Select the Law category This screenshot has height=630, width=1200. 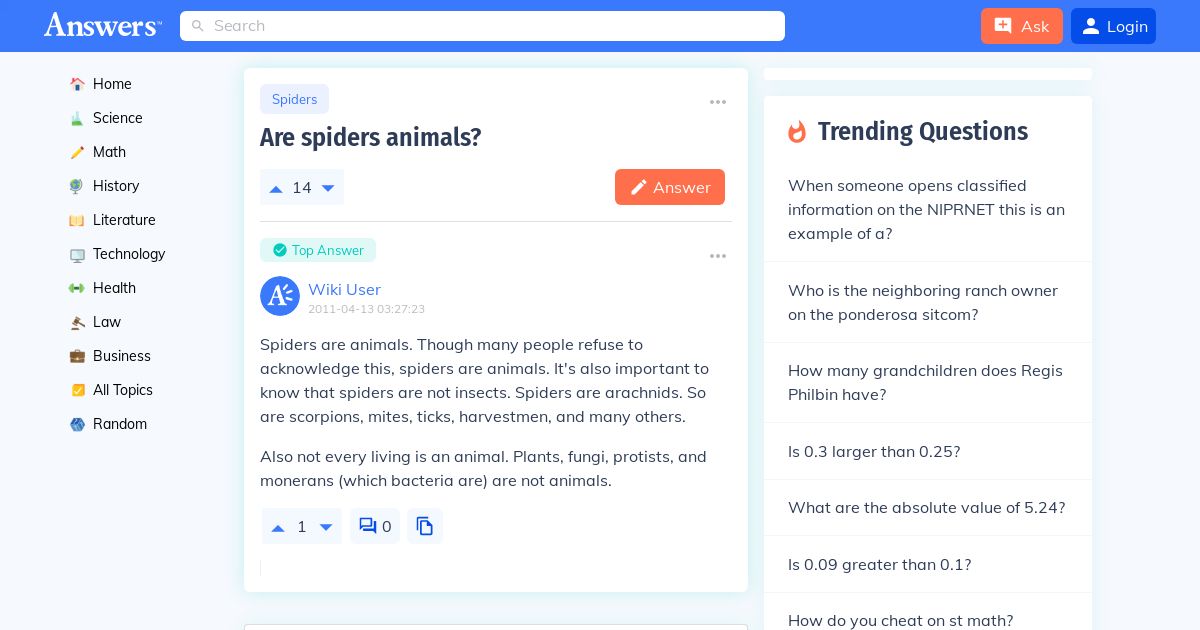[107, 322]
